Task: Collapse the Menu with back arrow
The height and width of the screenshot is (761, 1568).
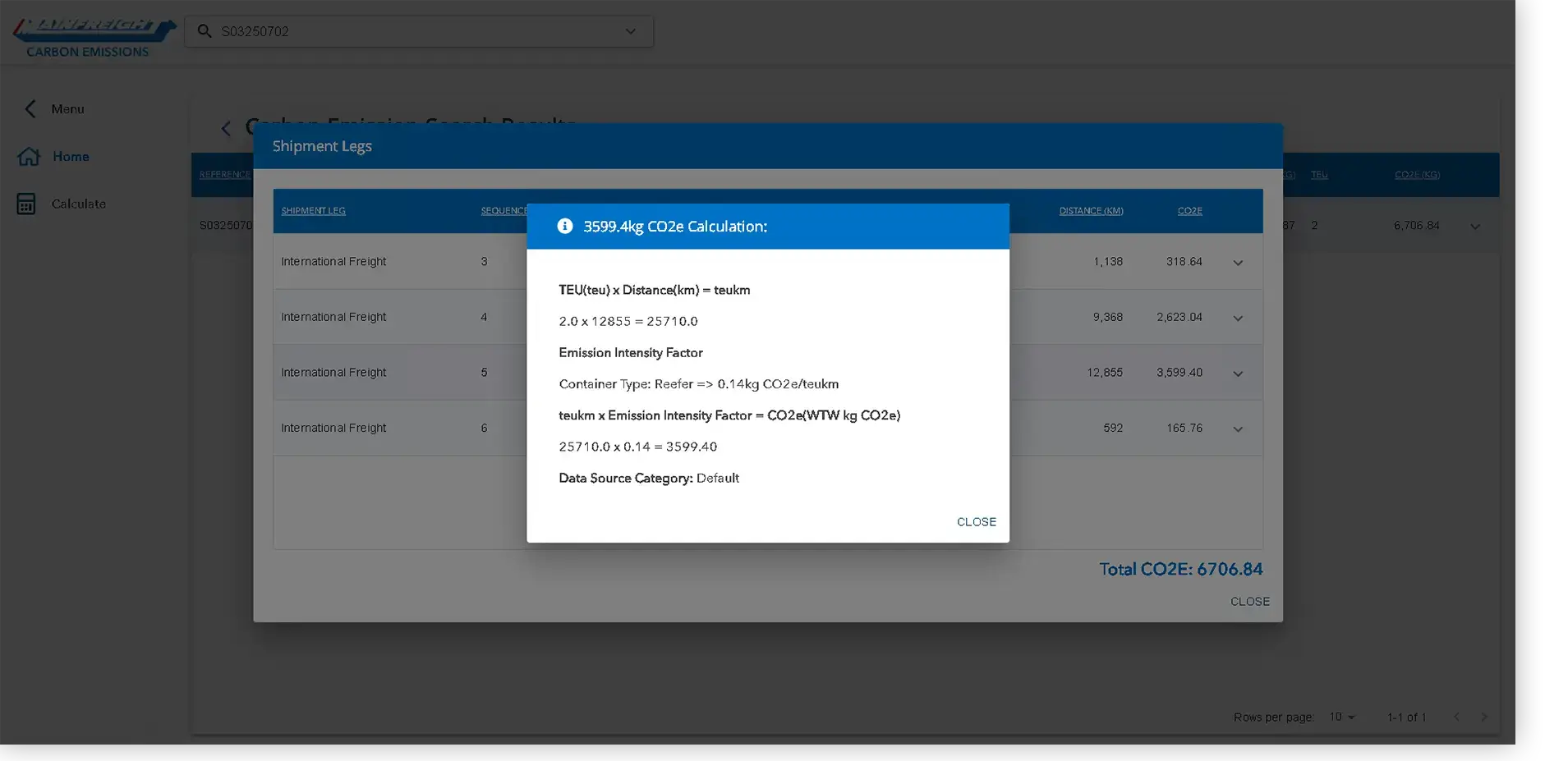Action: [x=30, y=109]
